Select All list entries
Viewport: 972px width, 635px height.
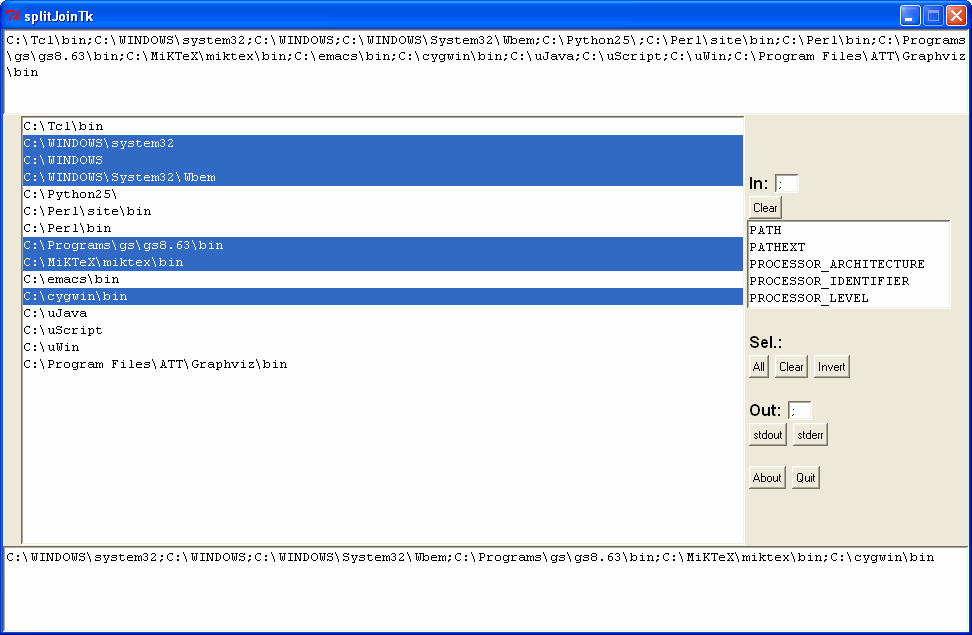(x=759, y=367)
